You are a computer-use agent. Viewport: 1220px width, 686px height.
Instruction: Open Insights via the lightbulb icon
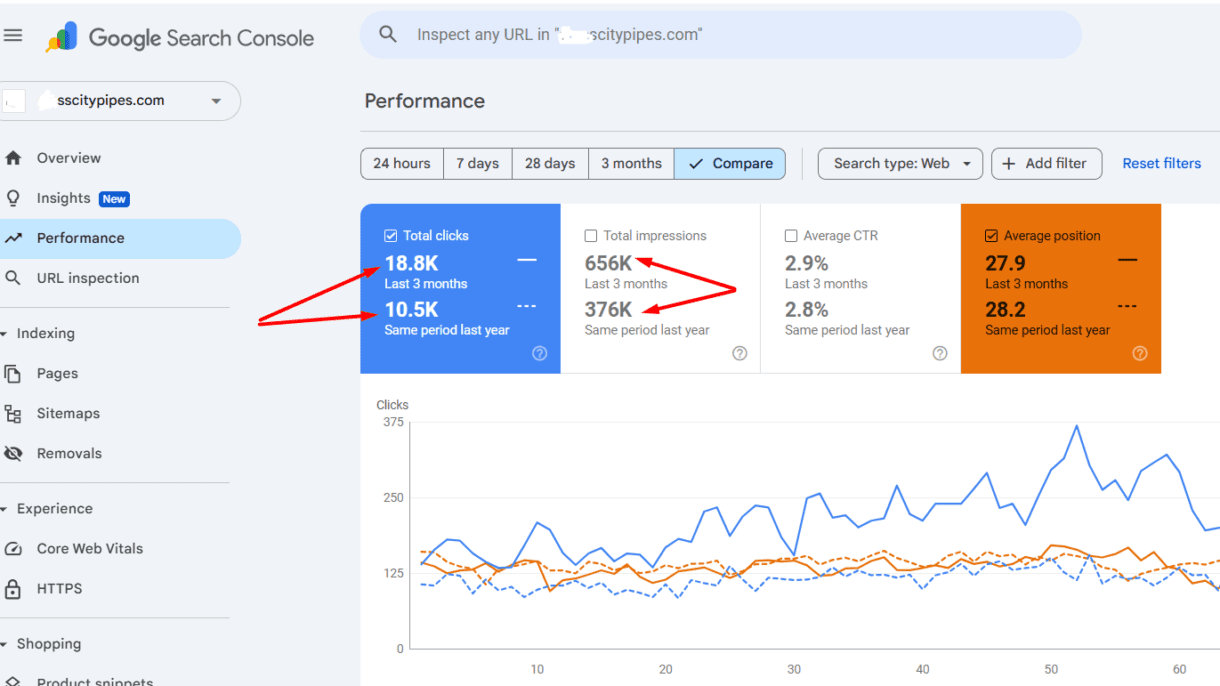13,198
